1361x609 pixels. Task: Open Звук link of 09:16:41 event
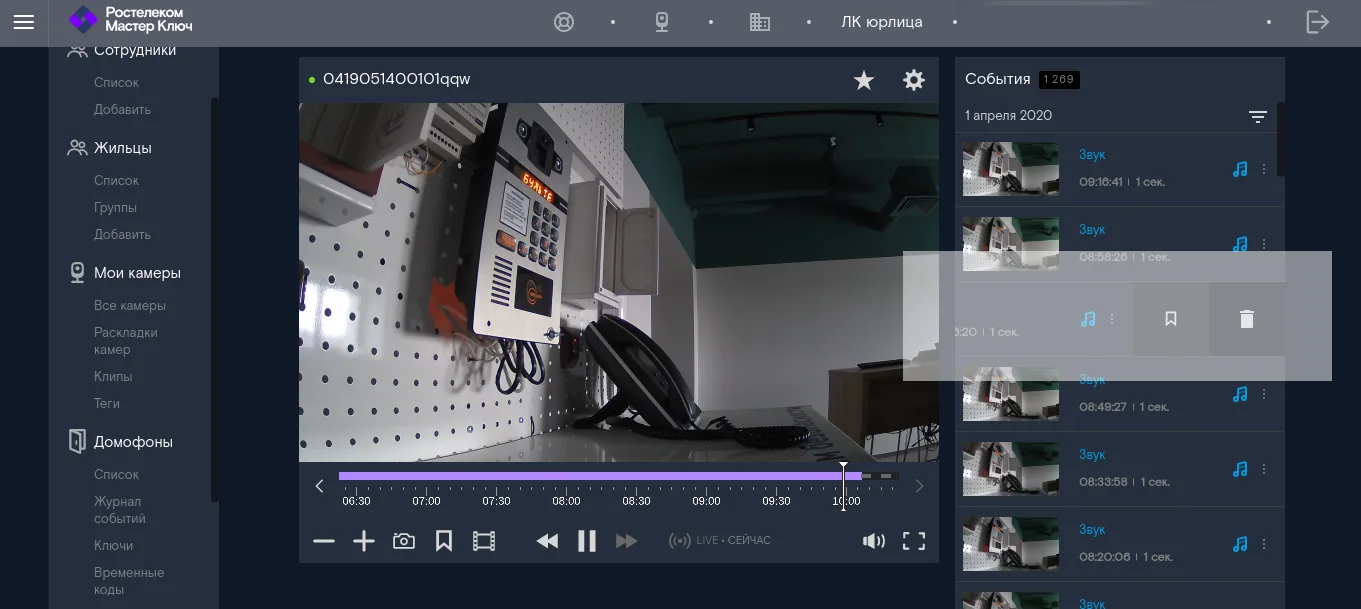pyautogui.click(x=1092, y=155)
